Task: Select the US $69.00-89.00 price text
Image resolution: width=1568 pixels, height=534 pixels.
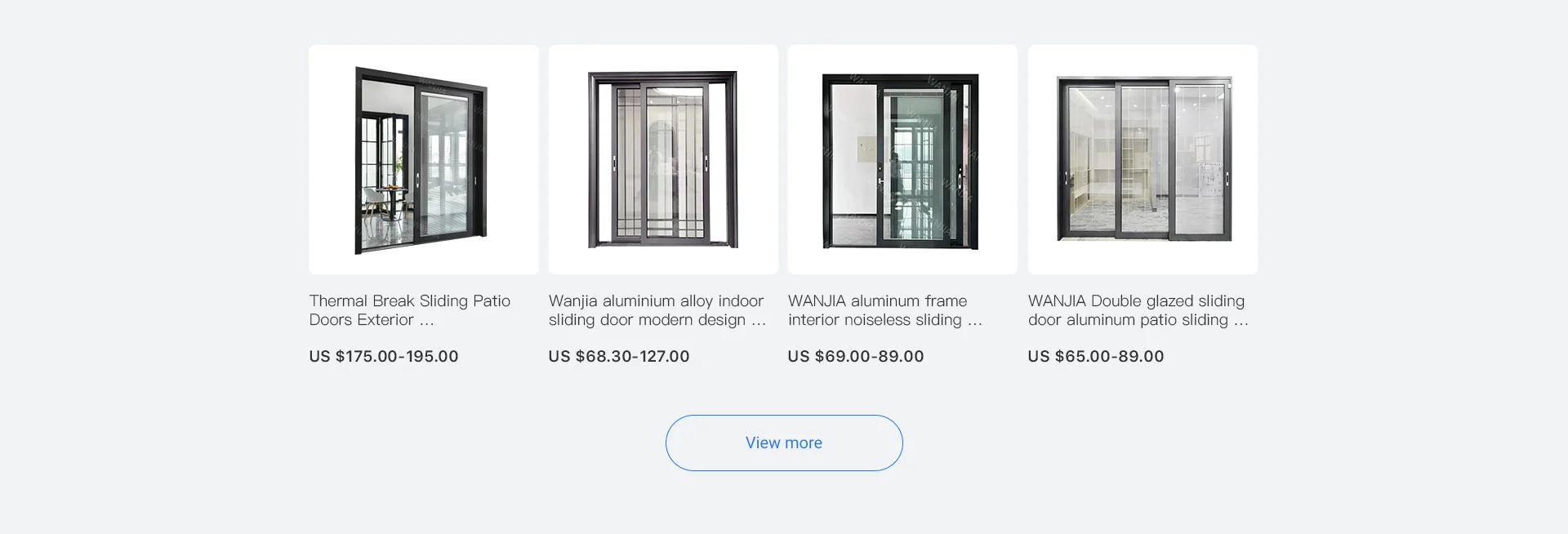Action: [855, 356]
